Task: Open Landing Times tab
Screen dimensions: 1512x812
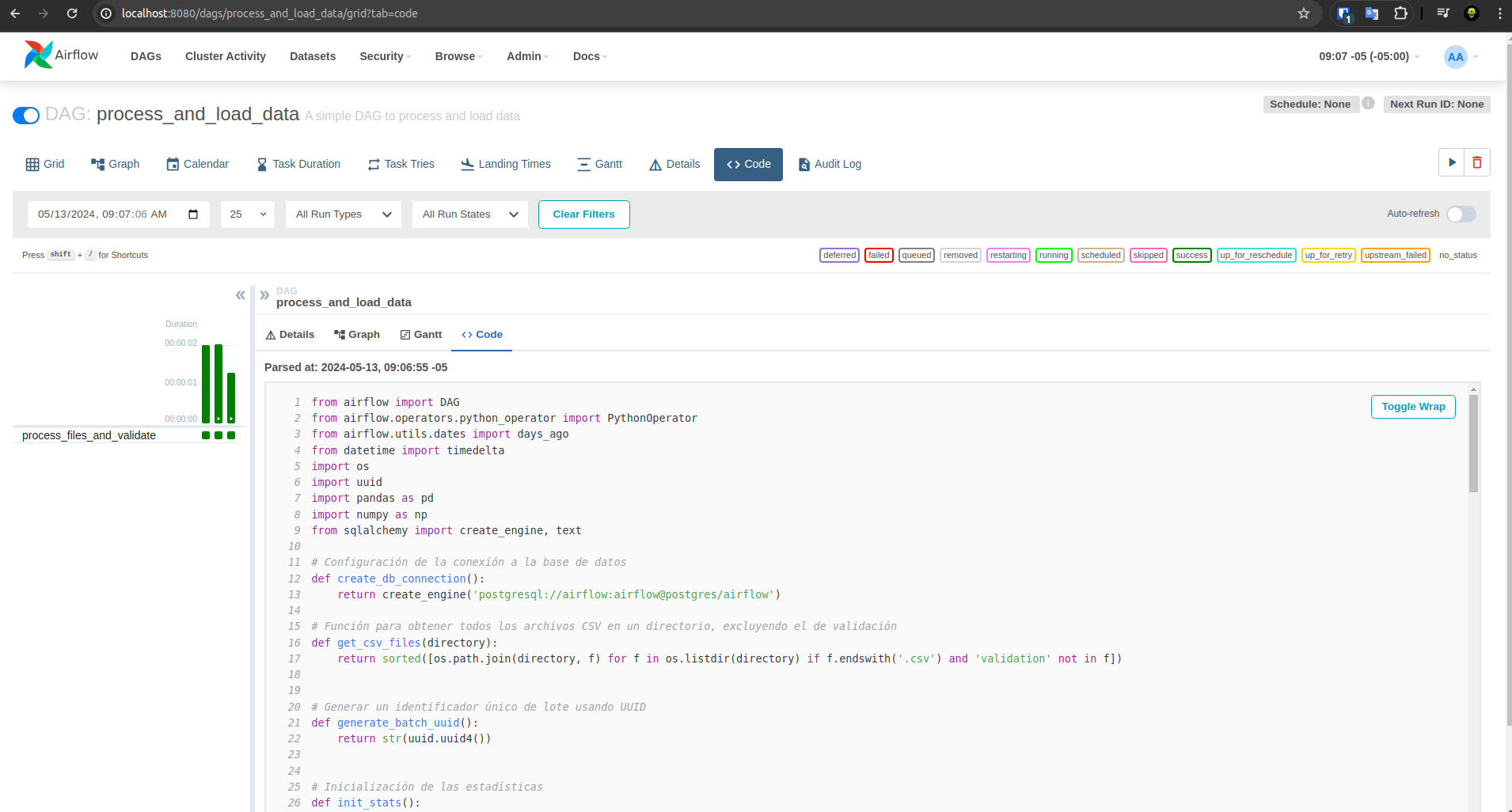Action: point(506,164)
